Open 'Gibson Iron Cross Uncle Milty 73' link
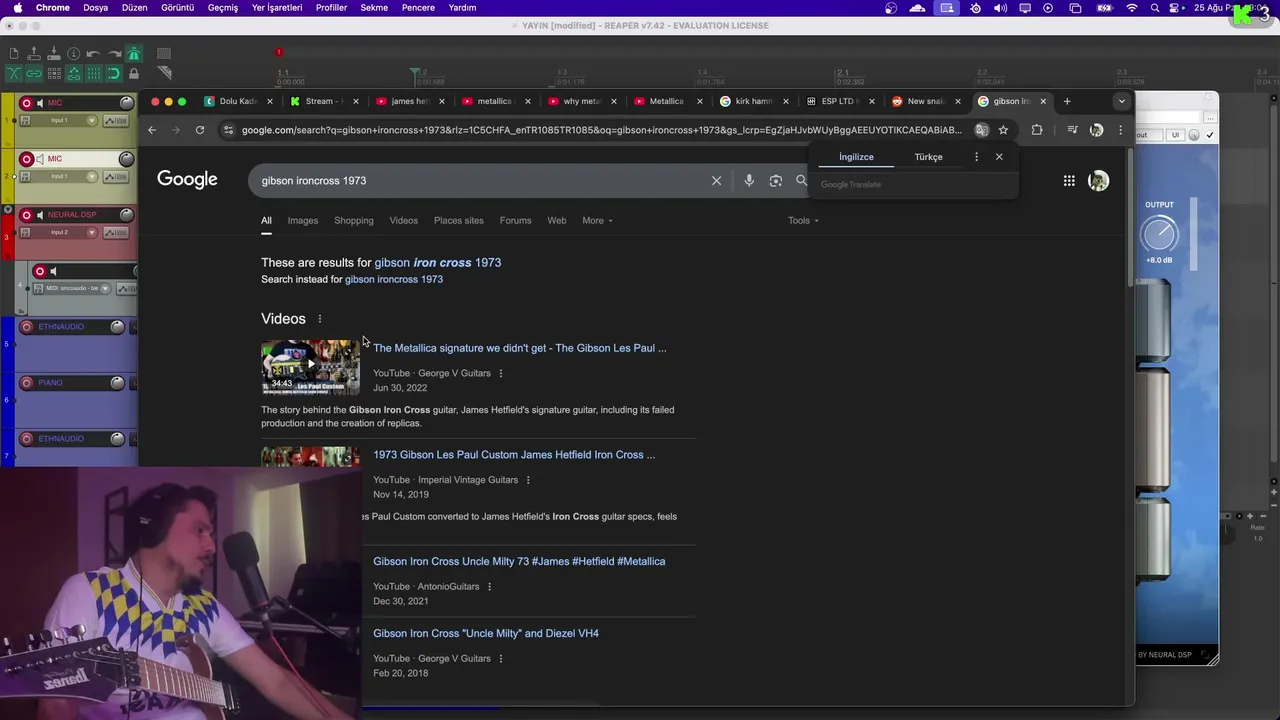The width and height of the screenshot is (1280, 720). point(519,562)
